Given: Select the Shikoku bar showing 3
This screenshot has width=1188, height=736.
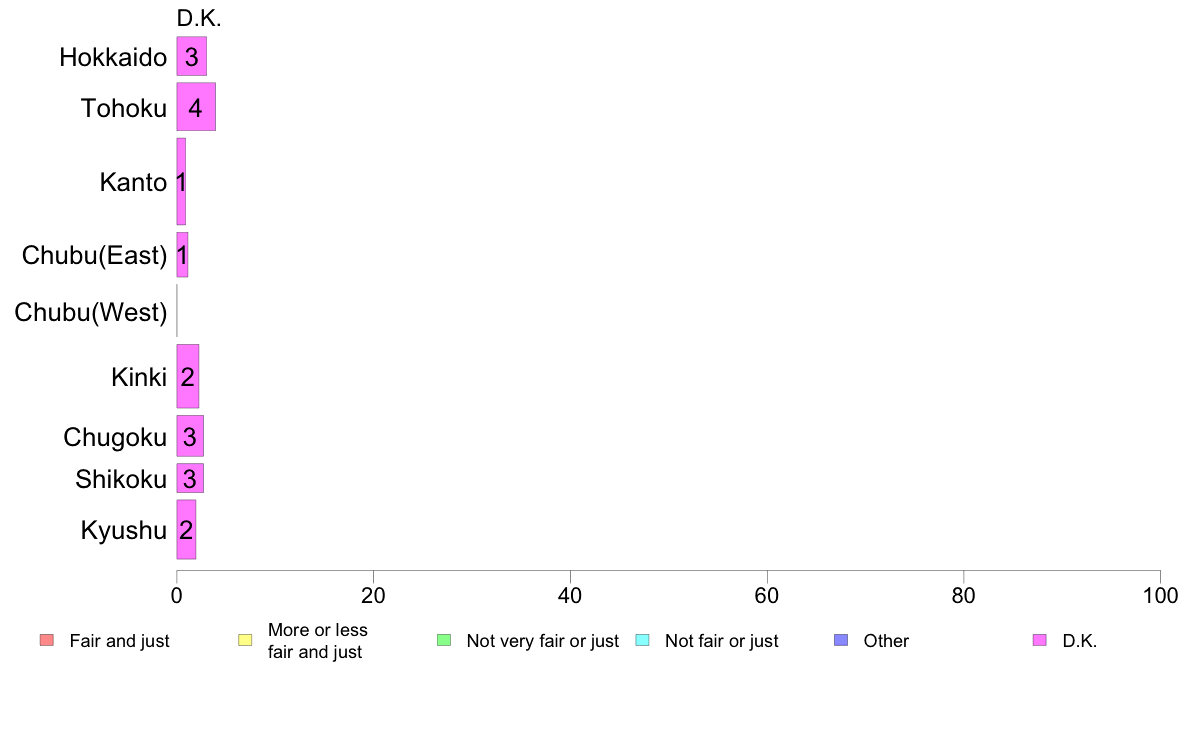Looking at the screenshot, I should [x=190, y=478].
